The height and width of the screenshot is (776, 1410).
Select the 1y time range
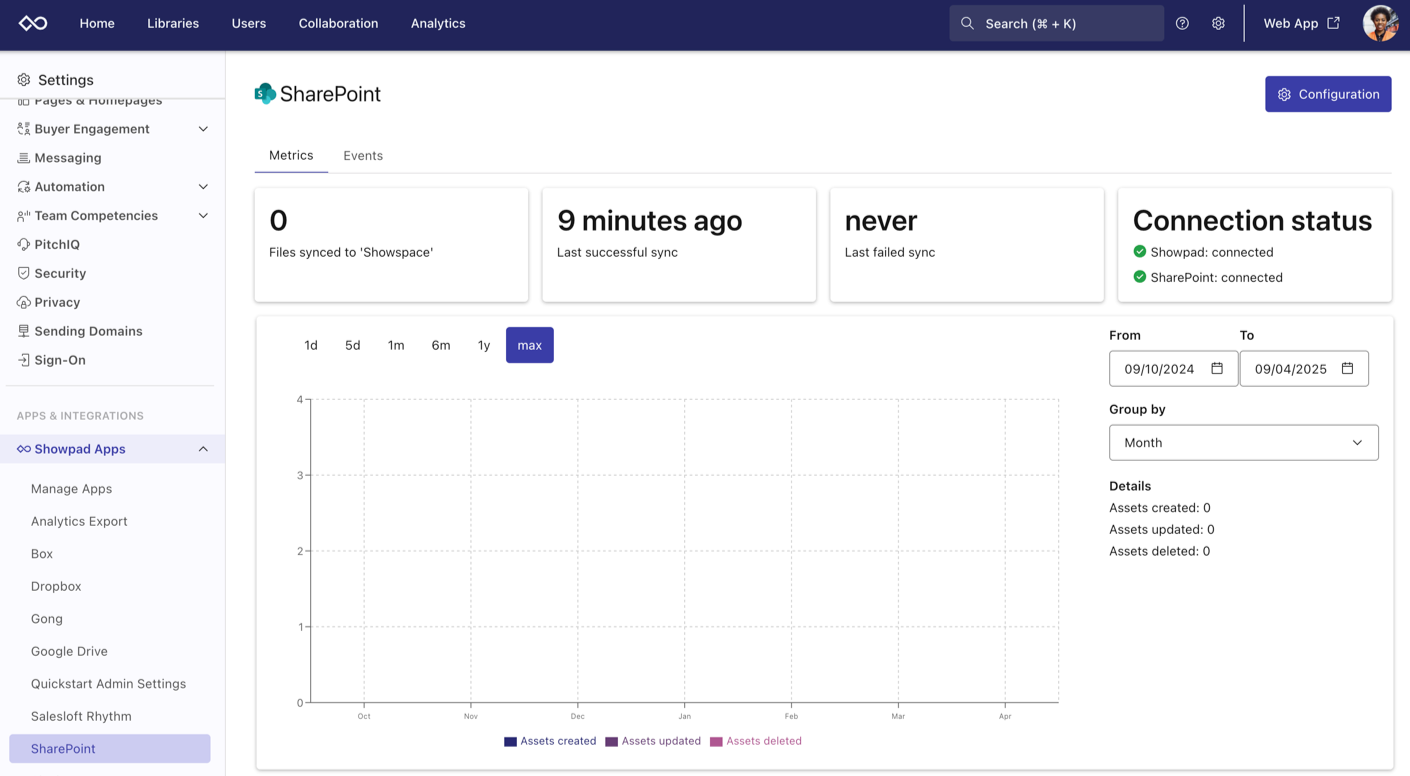484,345
